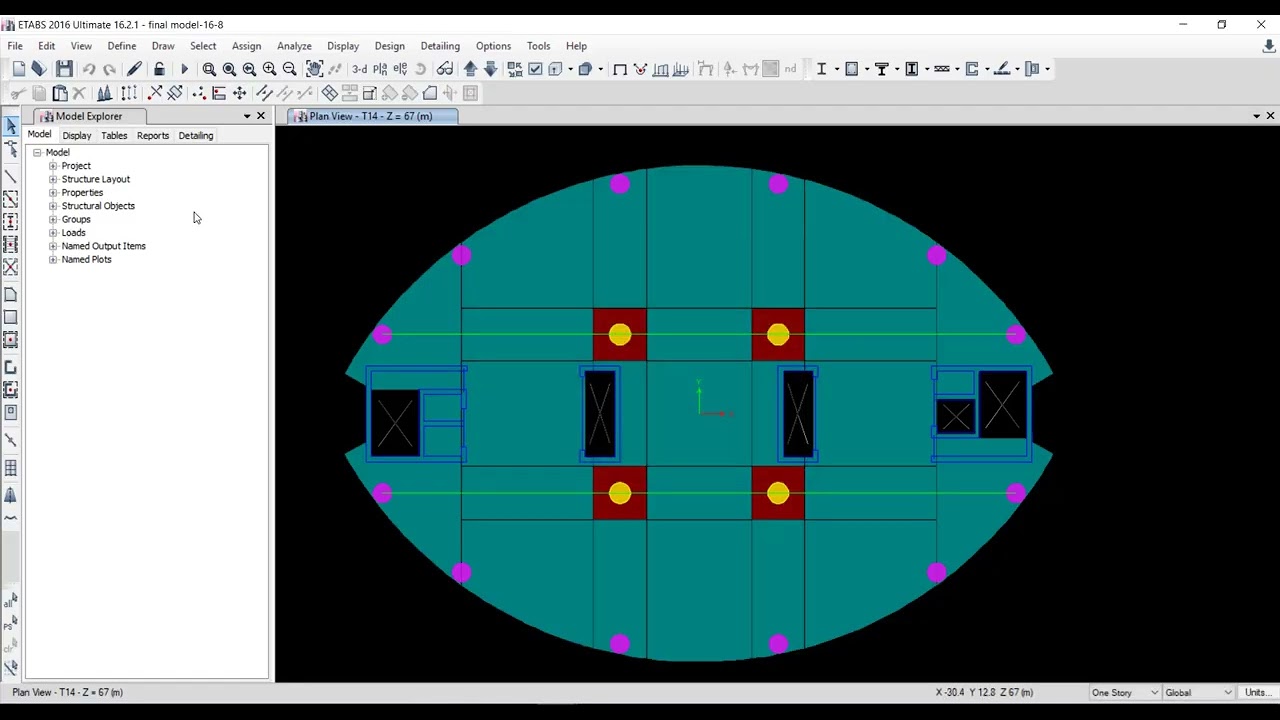The height and width of the screenshot is (720, 1280).
Task: Switch to the Tables tab in Model Explorer
Action: [114, 136]
